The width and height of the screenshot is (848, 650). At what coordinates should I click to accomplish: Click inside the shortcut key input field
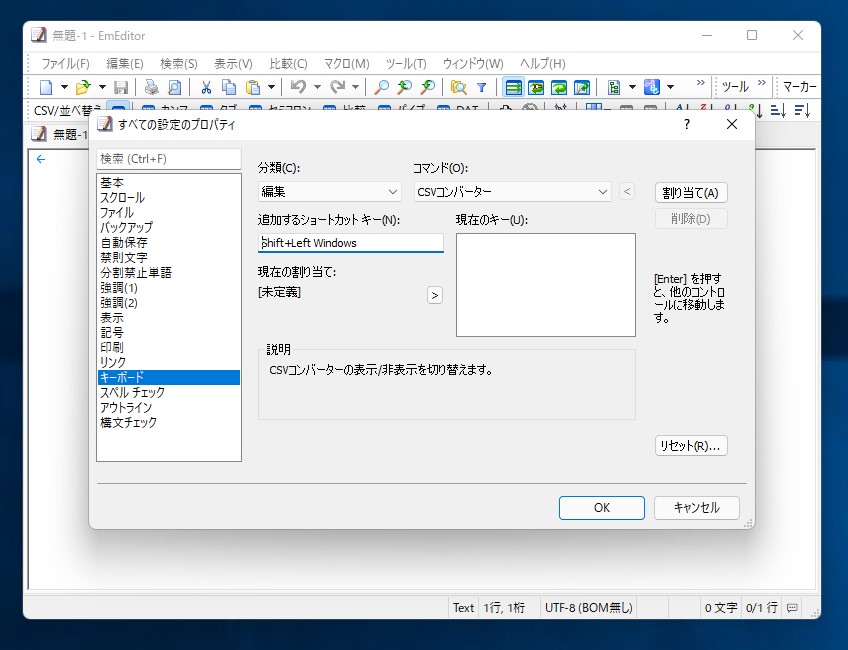(x=350, y=243)
